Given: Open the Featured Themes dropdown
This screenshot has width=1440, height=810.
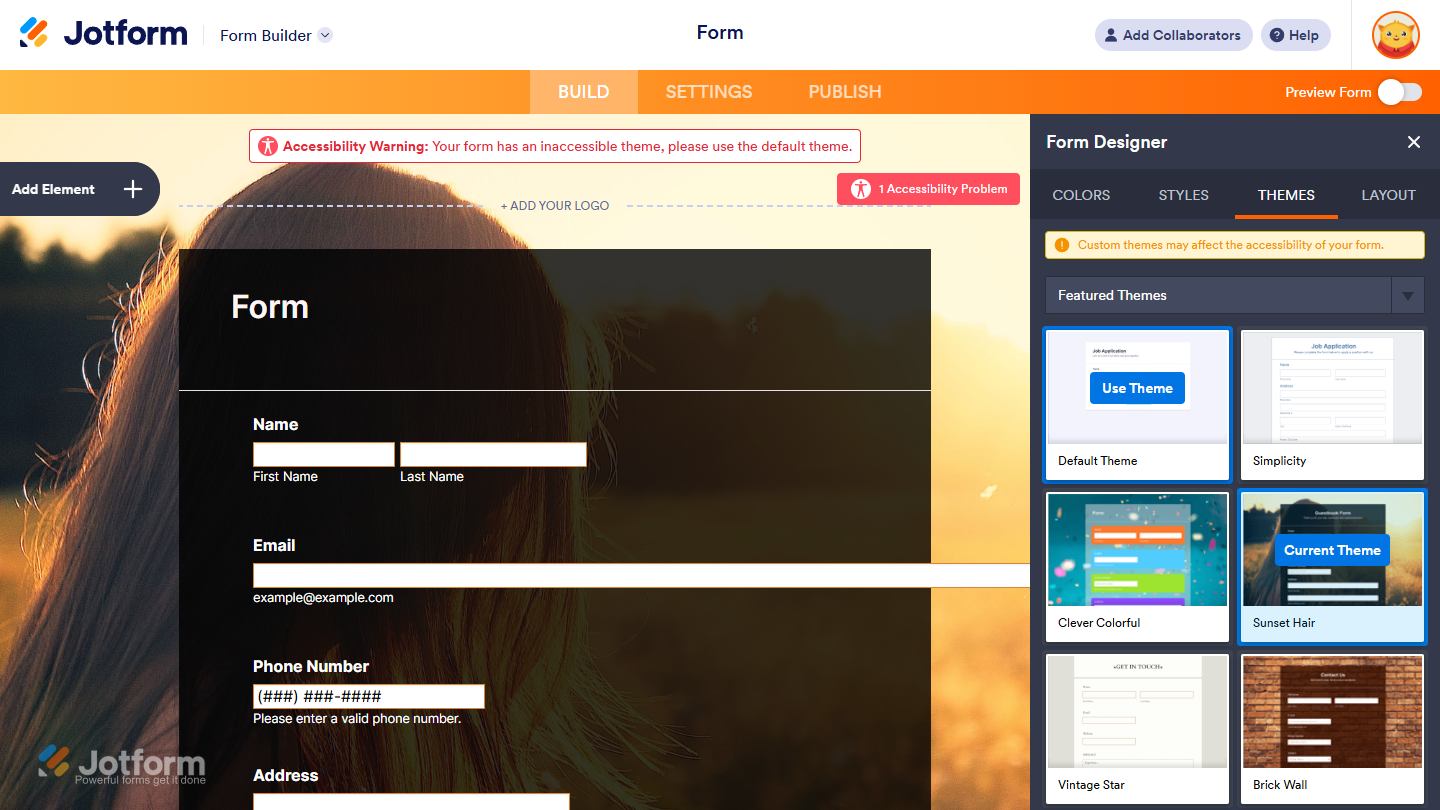Looking at the screenshot, I should click(1220, 295).
